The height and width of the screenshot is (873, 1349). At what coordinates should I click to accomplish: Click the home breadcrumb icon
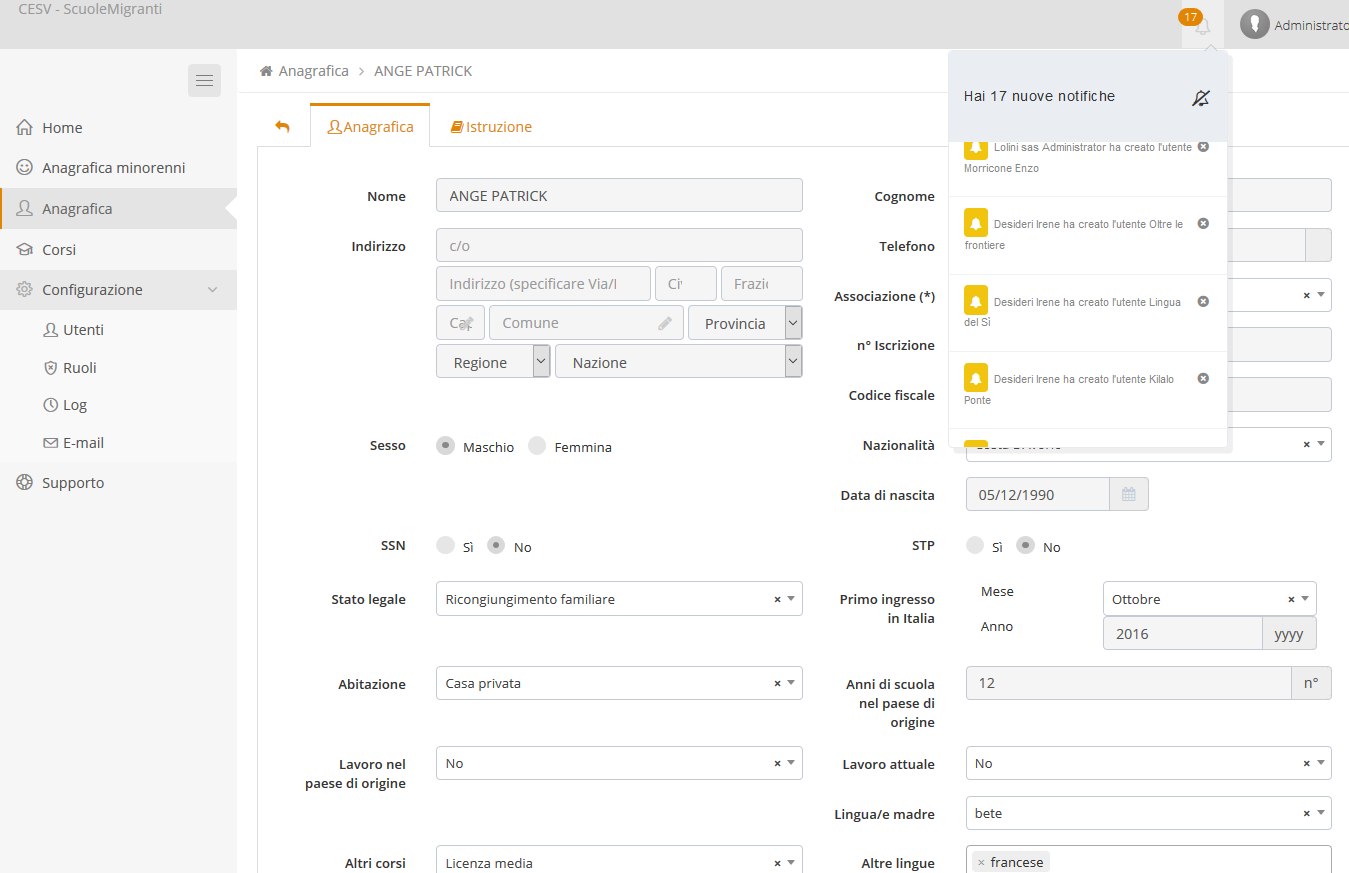(x=266, y=71)
